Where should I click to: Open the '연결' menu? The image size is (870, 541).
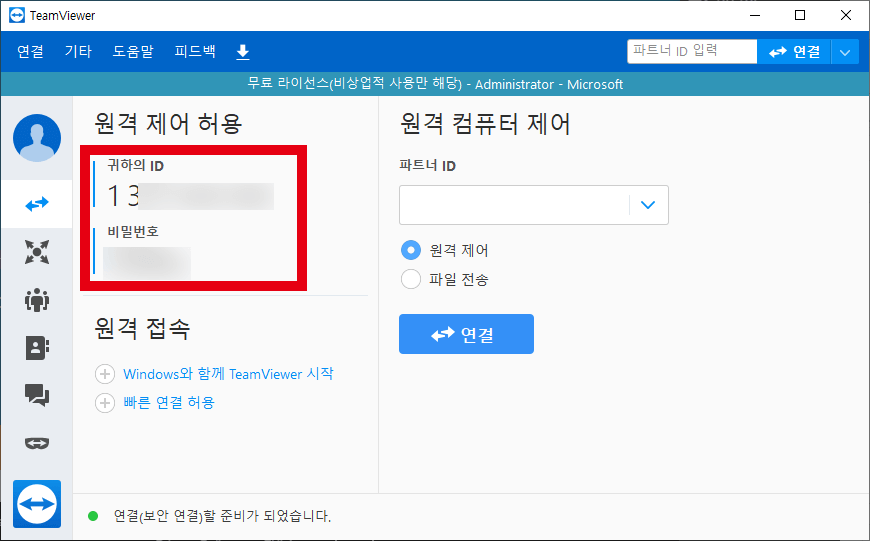tap(30, 52)
